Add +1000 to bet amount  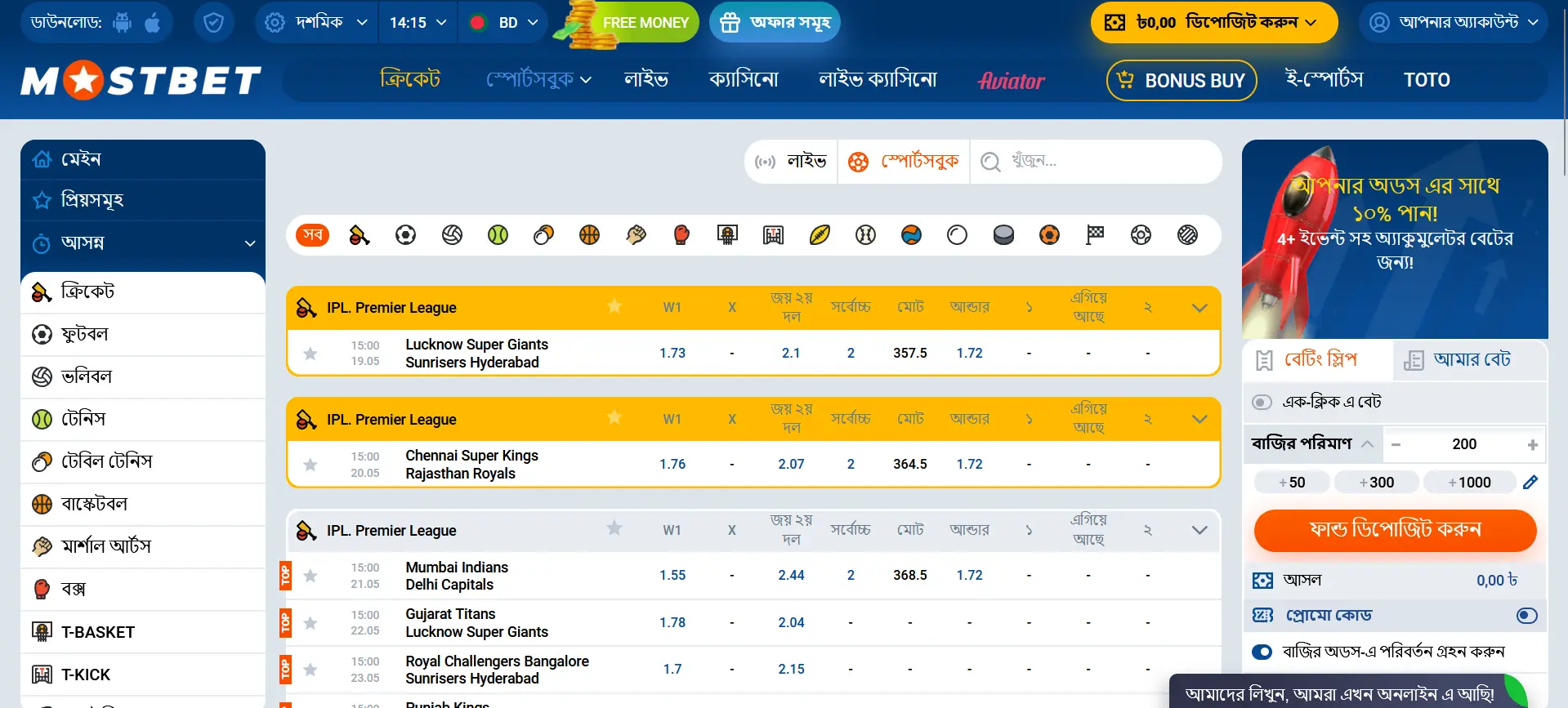coord(1469,483)
